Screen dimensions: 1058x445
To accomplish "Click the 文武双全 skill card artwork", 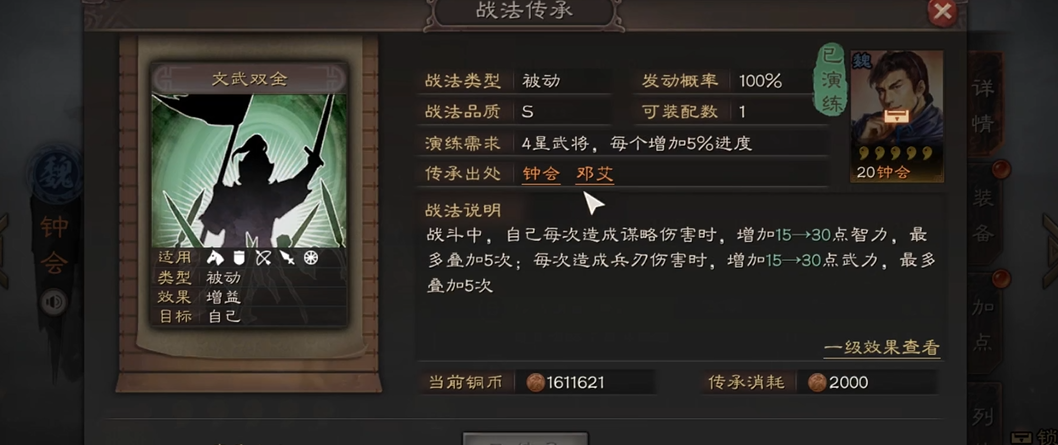I will coord(250,171).
